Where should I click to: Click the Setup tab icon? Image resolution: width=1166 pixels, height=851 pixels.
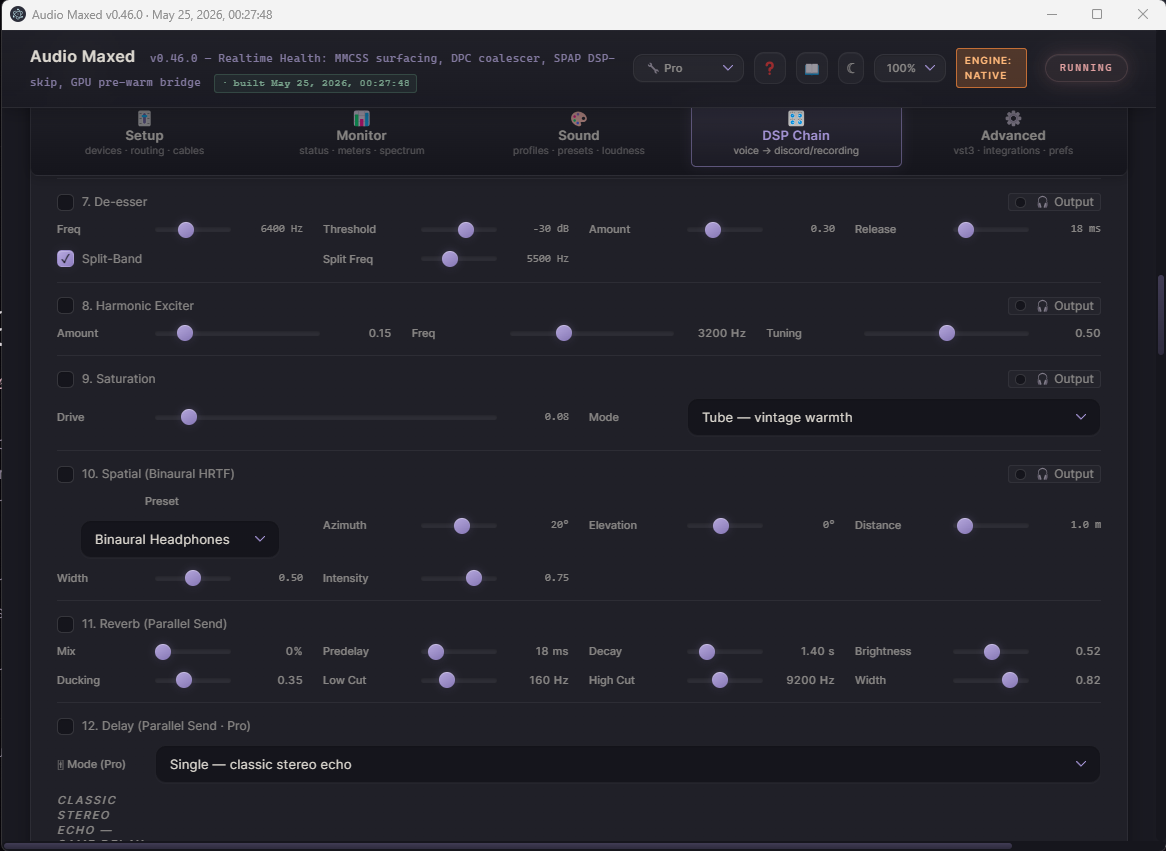pyautogui.click(x=144, y=118)
